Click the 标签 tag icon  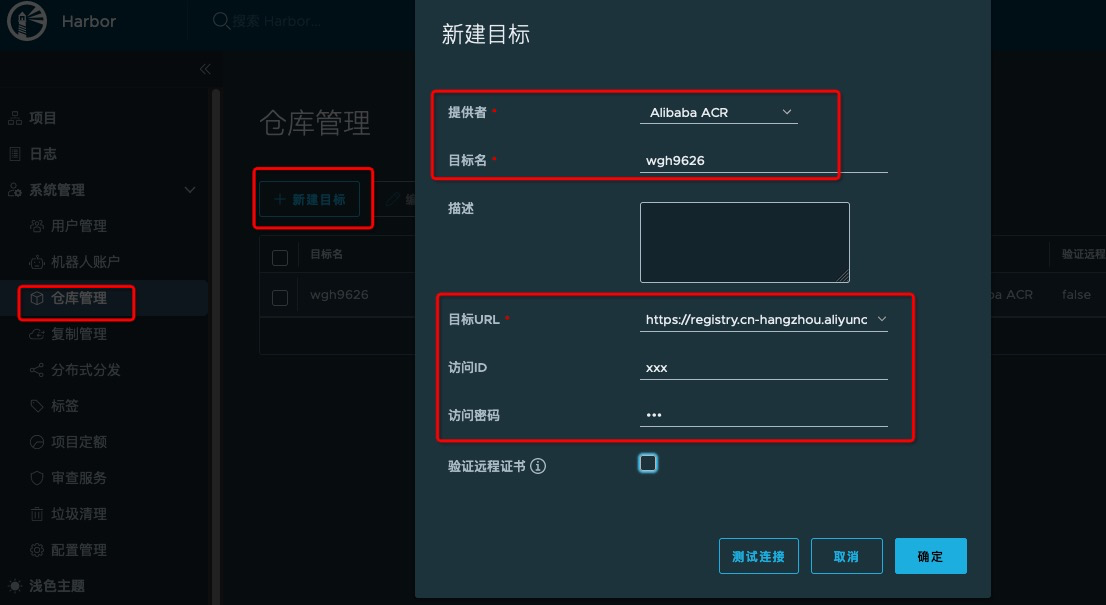[x=37, y=406]
